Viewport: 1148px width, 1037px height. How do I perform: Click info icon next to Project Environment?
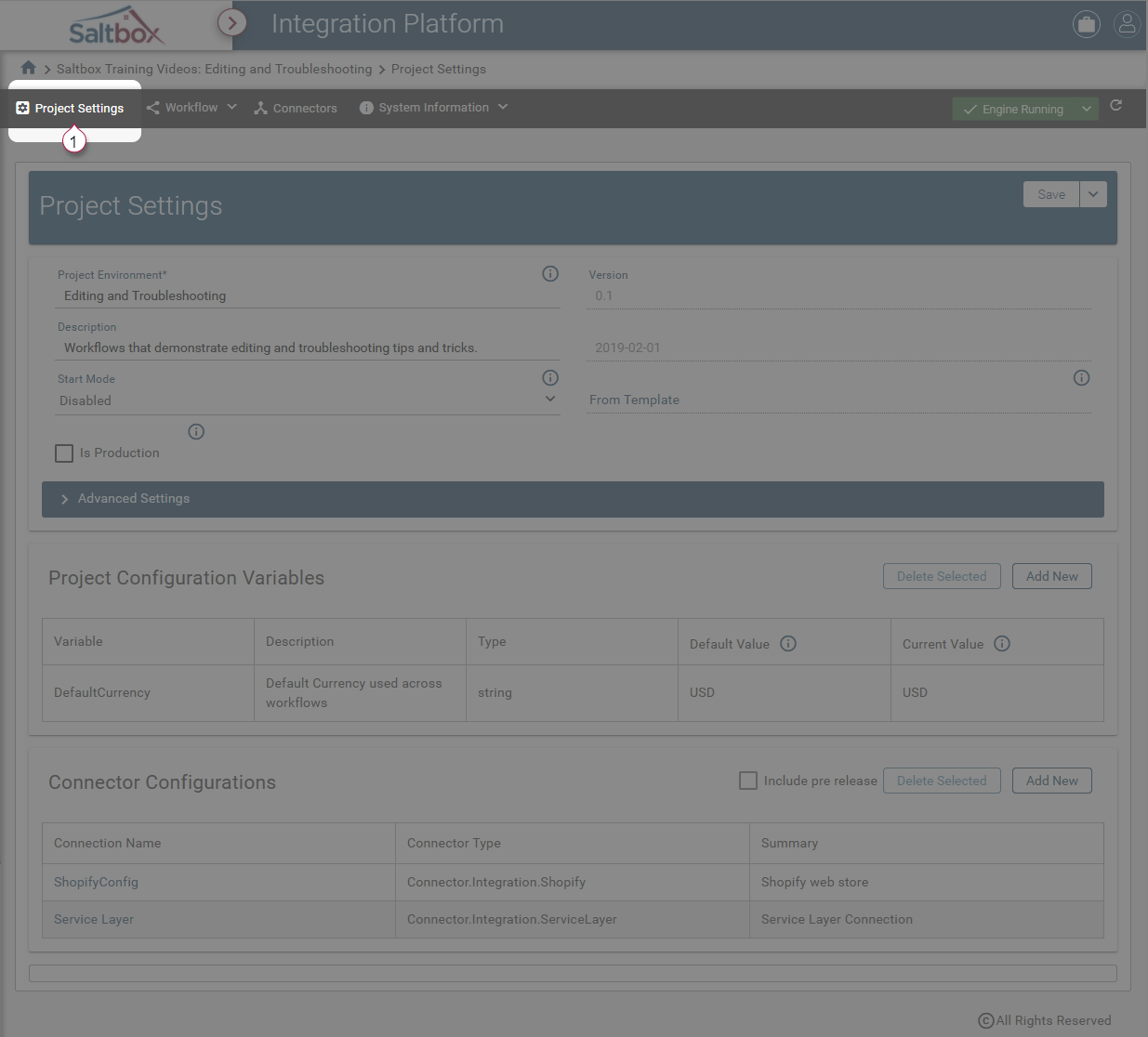coord(550,273)
